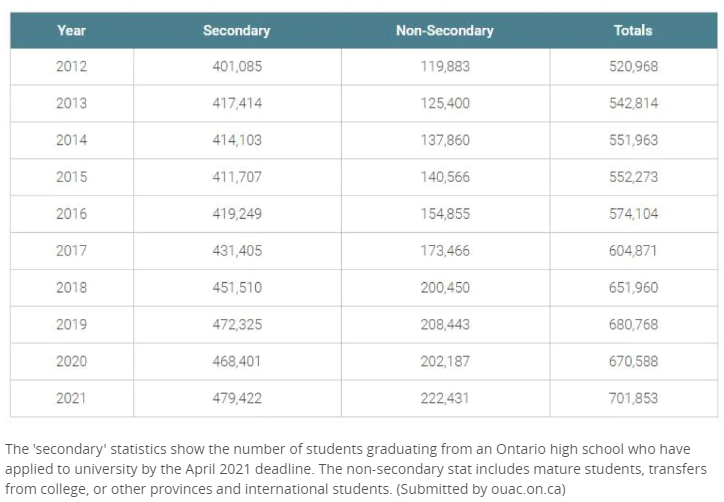Click the 2018 year cell
Image resolution: width=724 pixels, height=502 pixels.
72,288
